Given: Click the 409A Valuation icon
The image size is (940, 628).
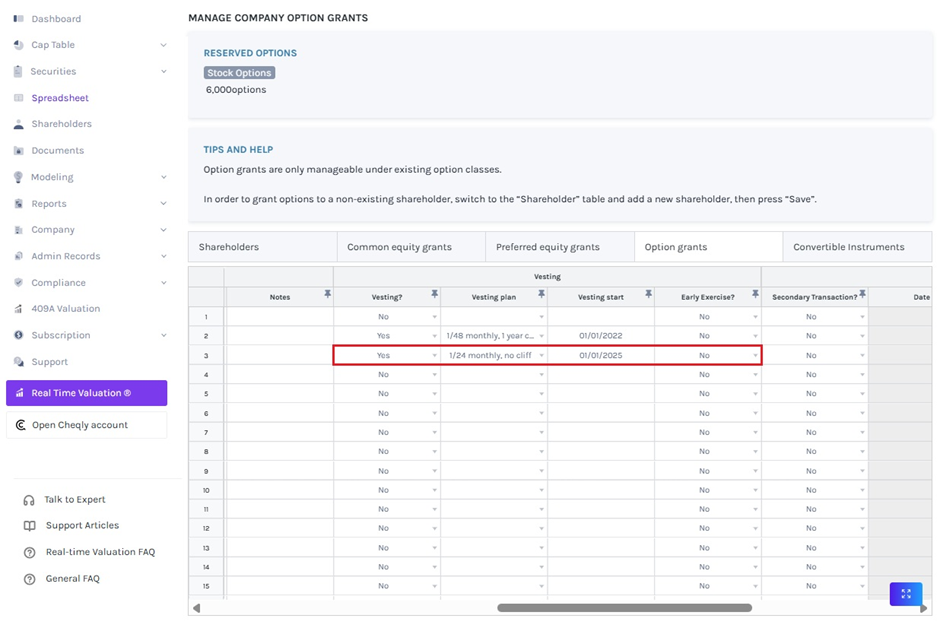Looking at the screenshot, I should tap(18, 309).
